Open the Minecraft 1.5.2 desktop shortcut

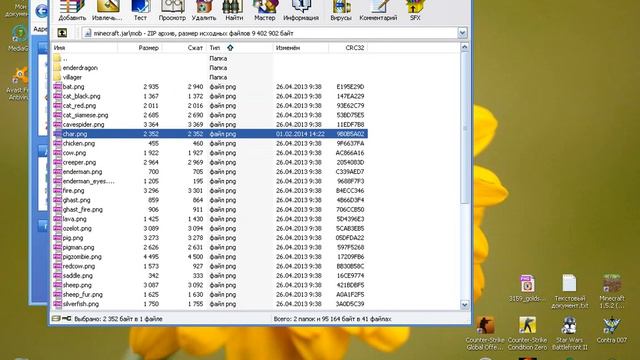[612, 291]
